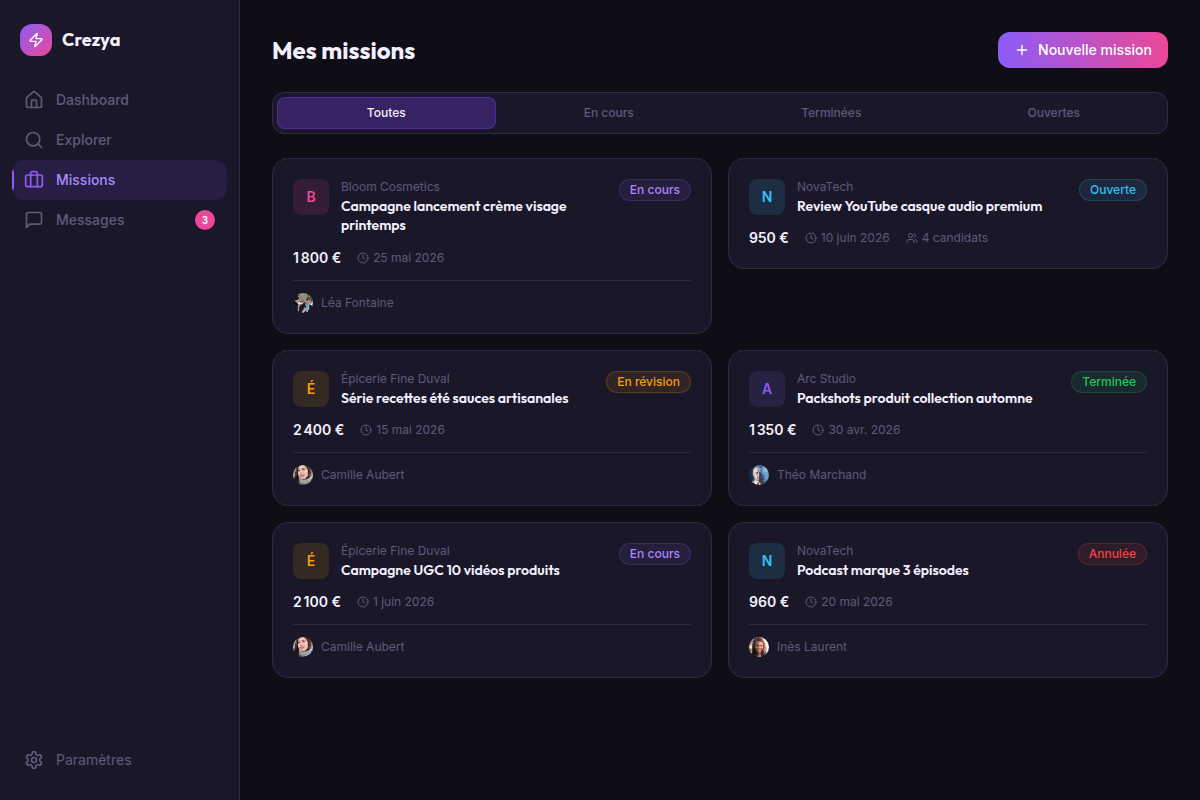Click the En cours badge on UGC card
Image resolution: width=1200 pixels, height=800 pixels.
tap(655, 554)
